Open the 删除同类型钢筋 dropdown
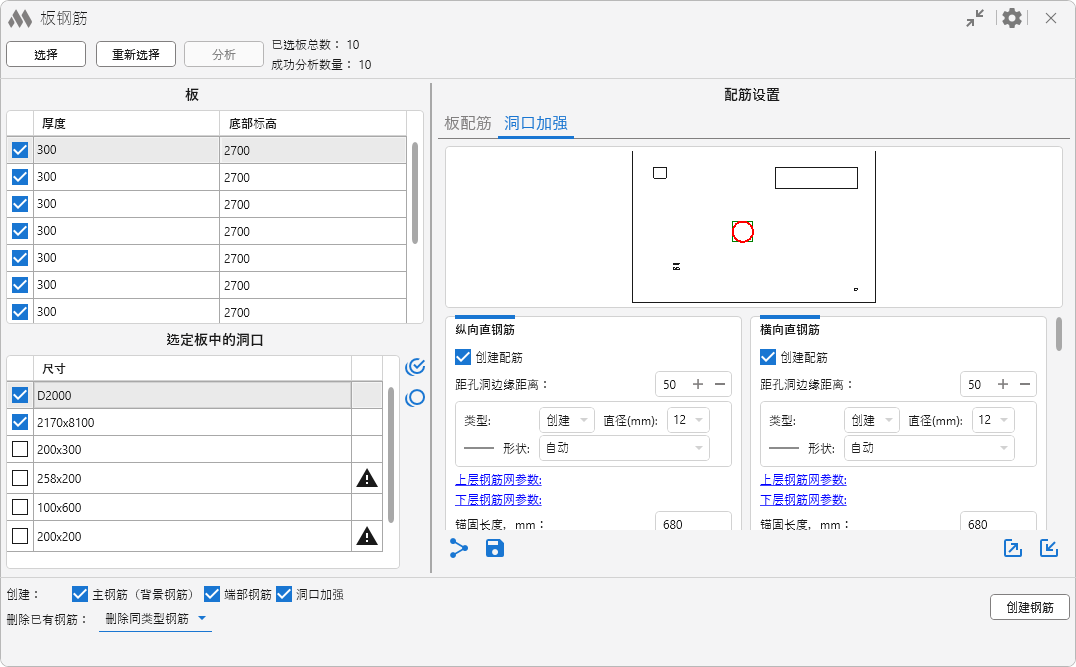Viewport: 1076px width, 667px height. click(156, 619)
